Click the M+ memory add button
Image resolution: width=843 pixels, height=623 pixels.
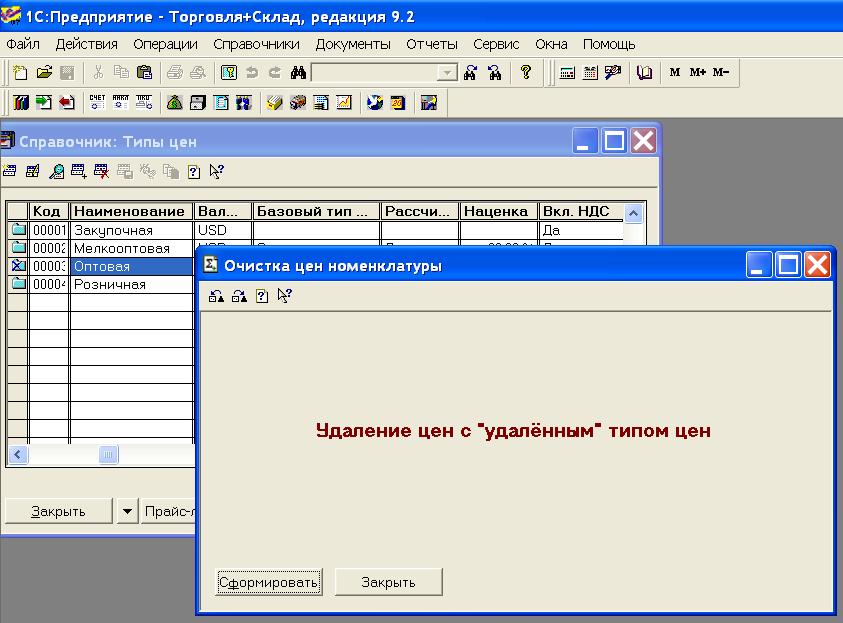point(698,73)
